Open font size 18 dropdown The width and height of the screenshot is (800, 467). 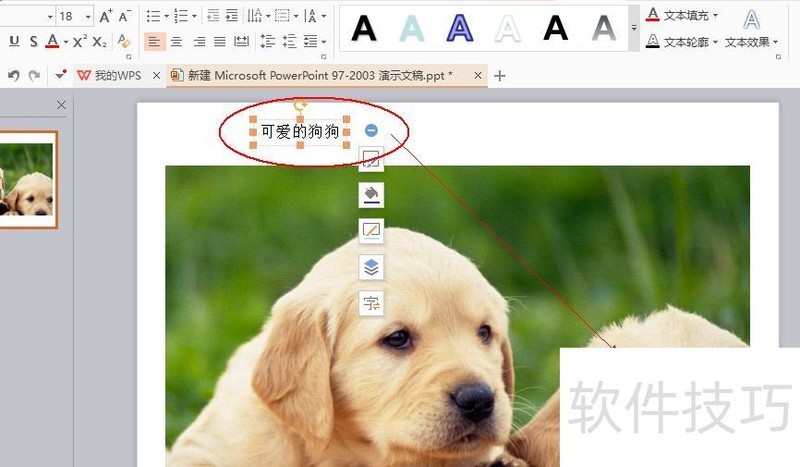88,17
